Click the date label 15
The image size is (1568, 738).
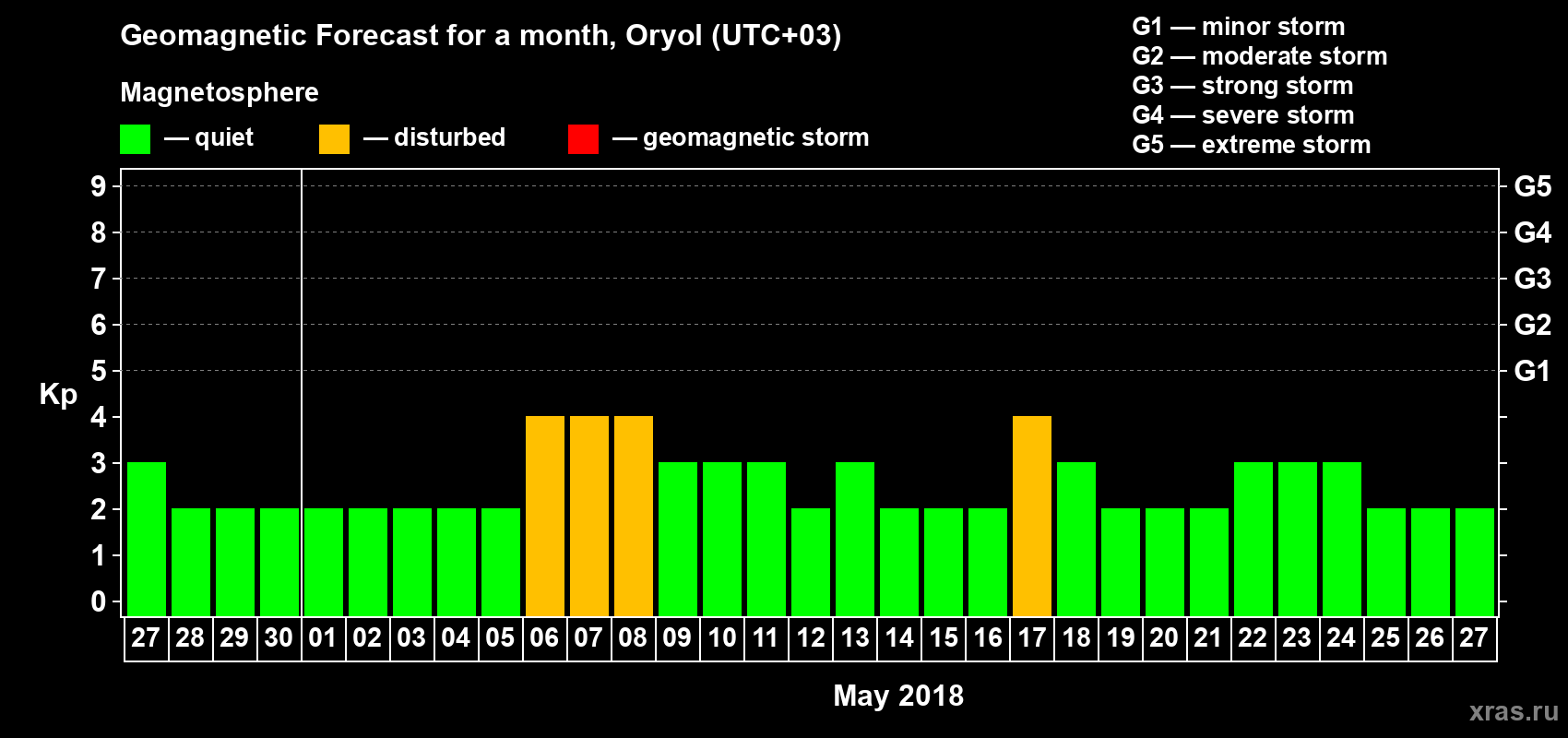943,638
